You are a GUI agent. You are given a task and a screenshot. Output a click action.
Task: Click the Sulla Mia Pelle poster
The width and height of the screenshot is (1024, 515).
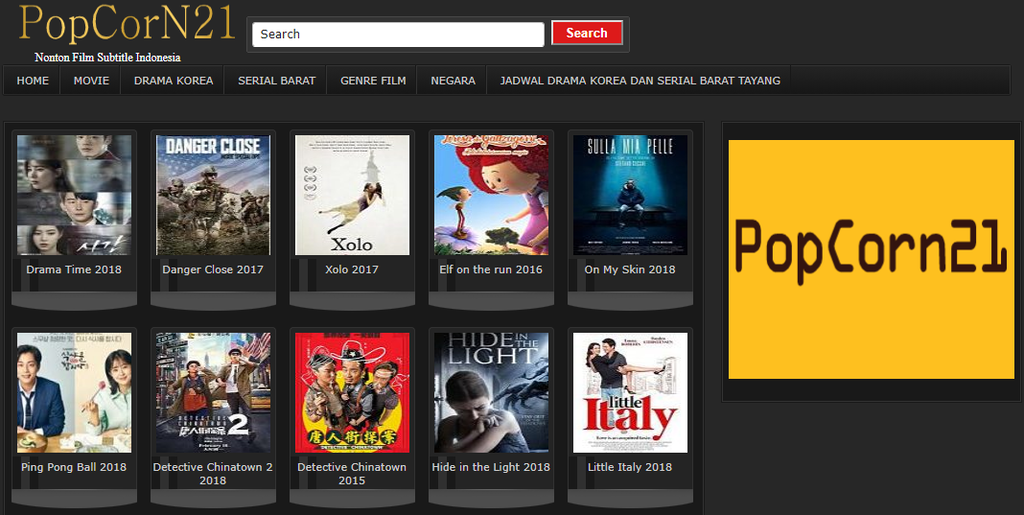click(x=630, y=195)
